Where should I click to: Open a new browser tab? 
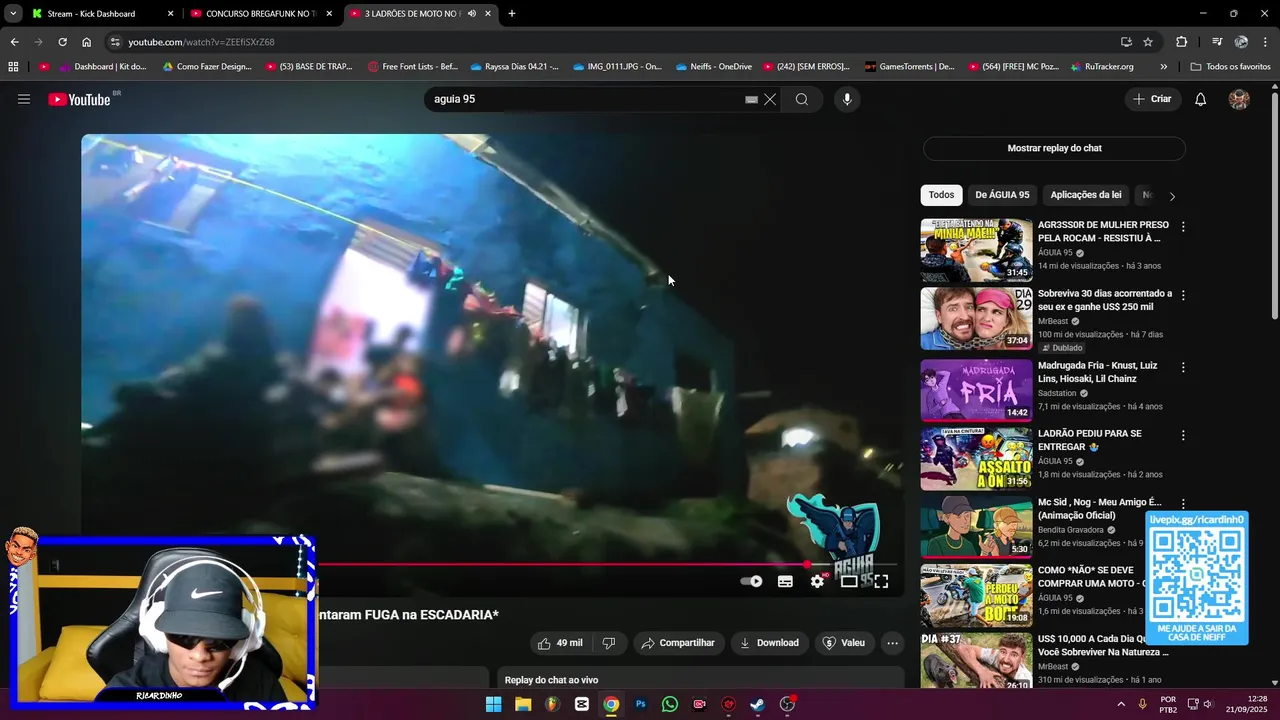pyautogui.click(x=512, y=14)
